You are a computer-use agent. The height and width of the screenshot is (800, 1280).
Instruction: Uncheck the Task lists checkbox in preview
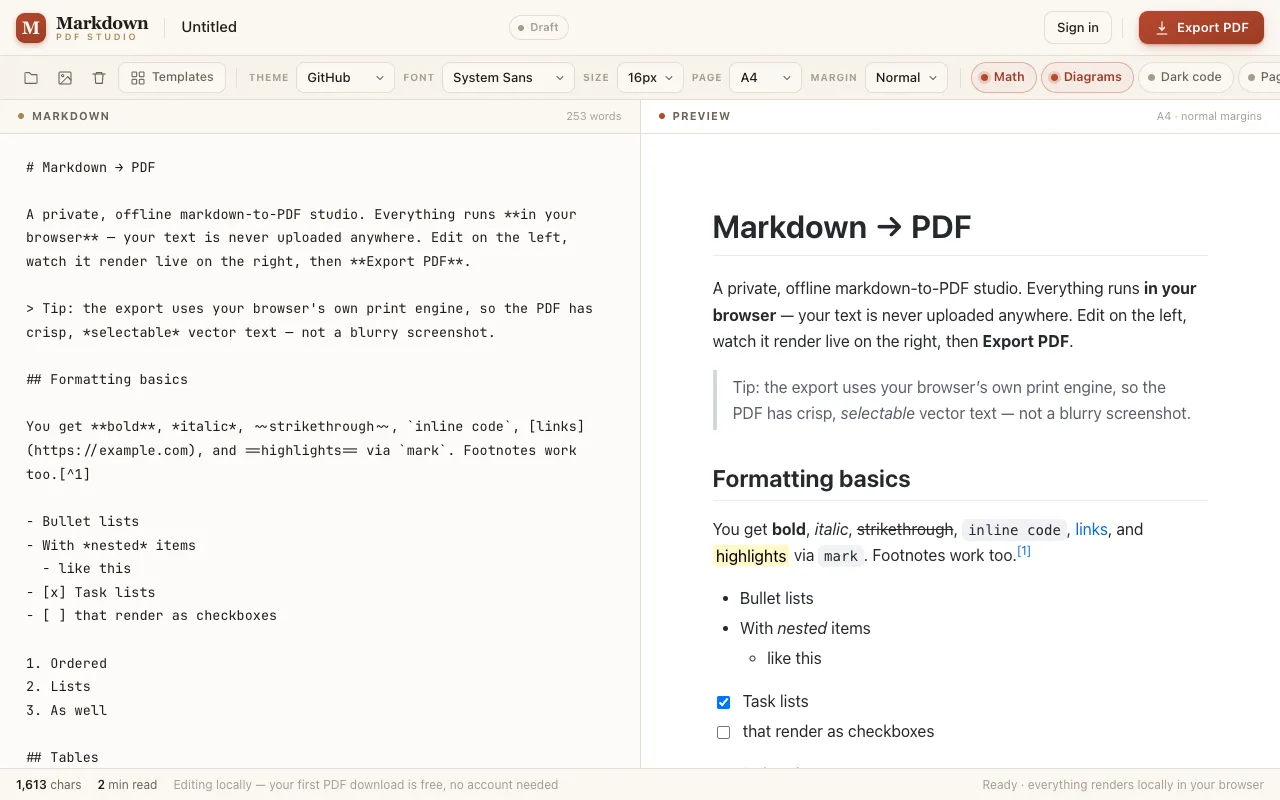click(724, 702)
